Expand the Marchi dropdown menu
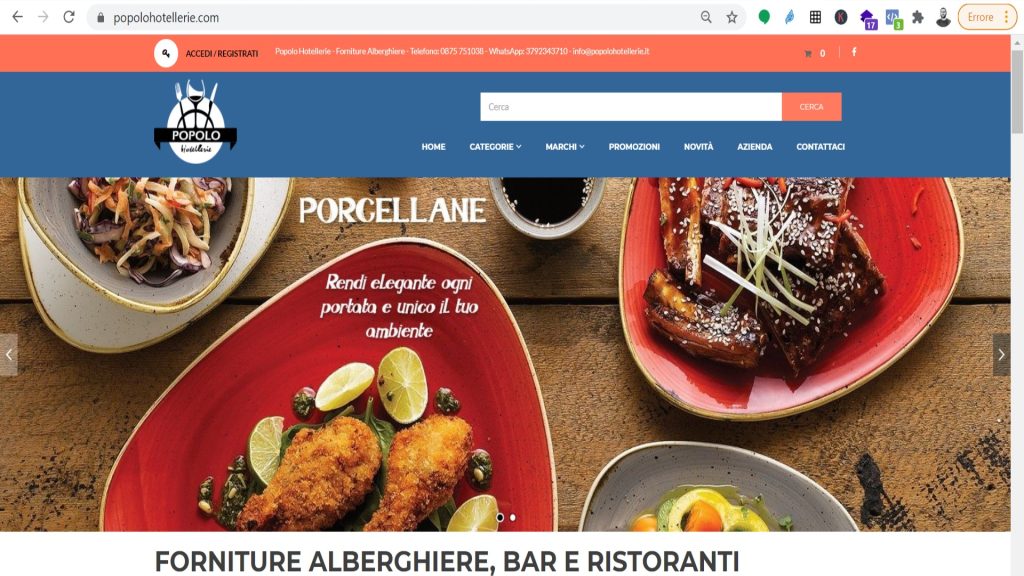Viewport: 1024px width, 576px height. (565, 147)
